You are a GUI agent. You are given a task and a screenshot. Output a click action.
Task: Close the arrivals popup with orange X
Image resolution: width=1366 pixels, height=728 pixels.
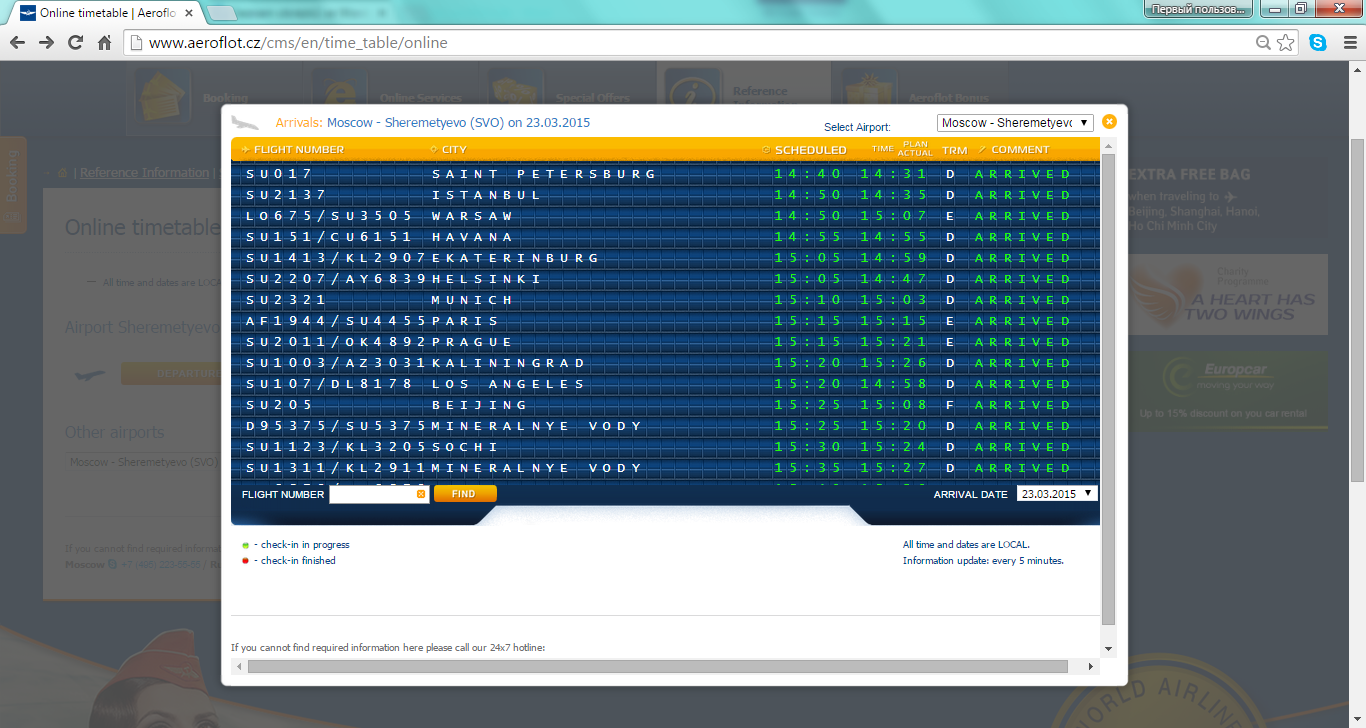[1109, 122]
